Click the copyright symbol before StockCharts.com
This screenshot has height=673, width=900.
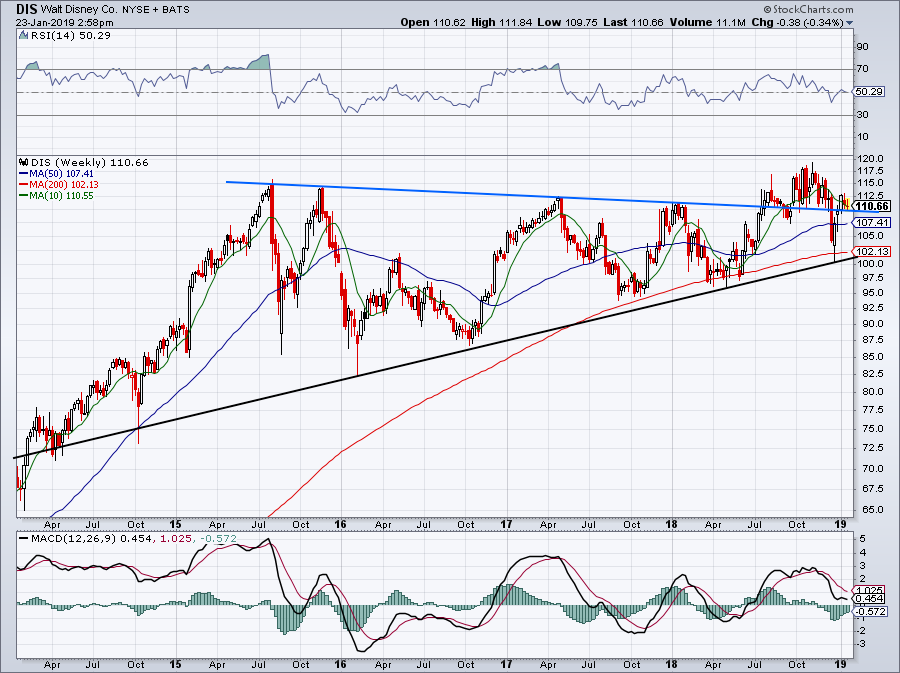pos(767,9)
